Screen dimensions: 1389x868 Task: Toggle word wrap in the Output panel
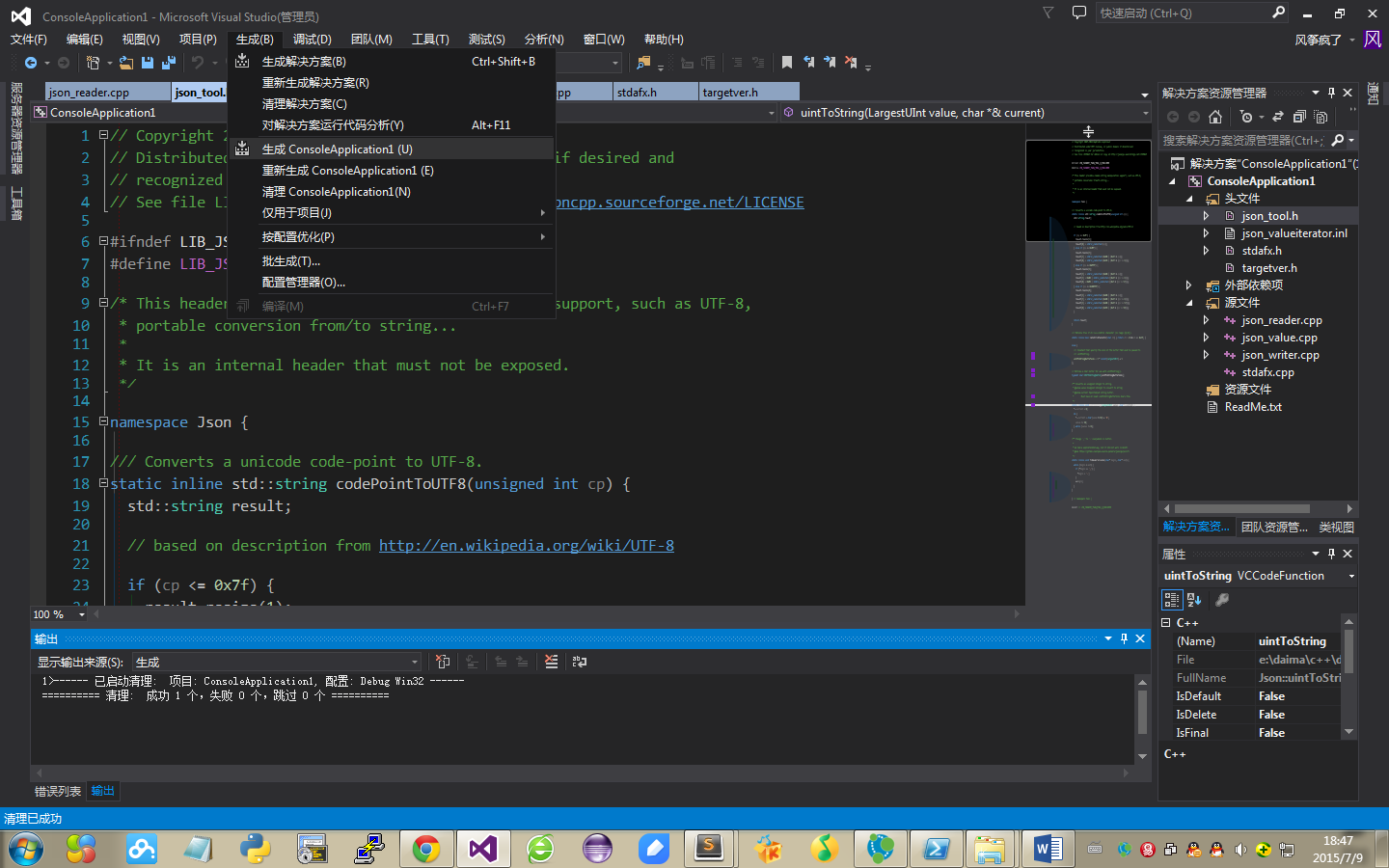(580, 662)
